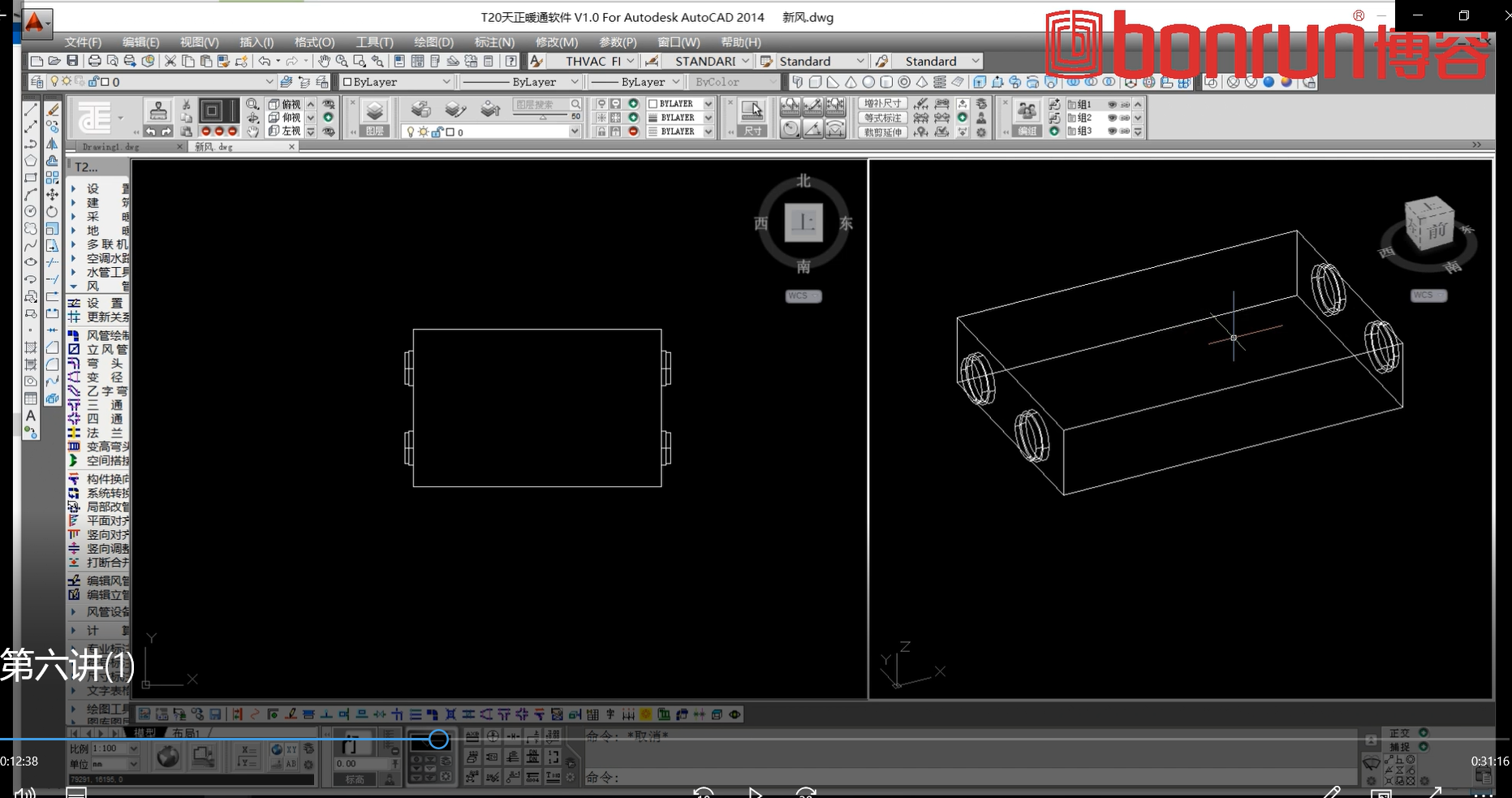Toggle visibility eye for 组2

point(1113,118)
